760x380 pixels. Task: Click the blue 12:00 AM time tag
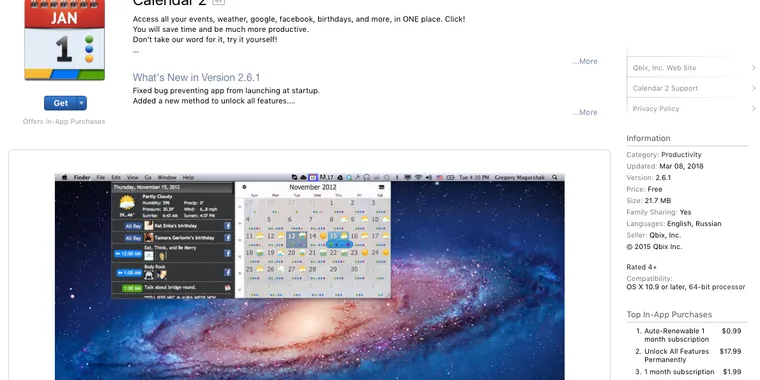[128, 253]
